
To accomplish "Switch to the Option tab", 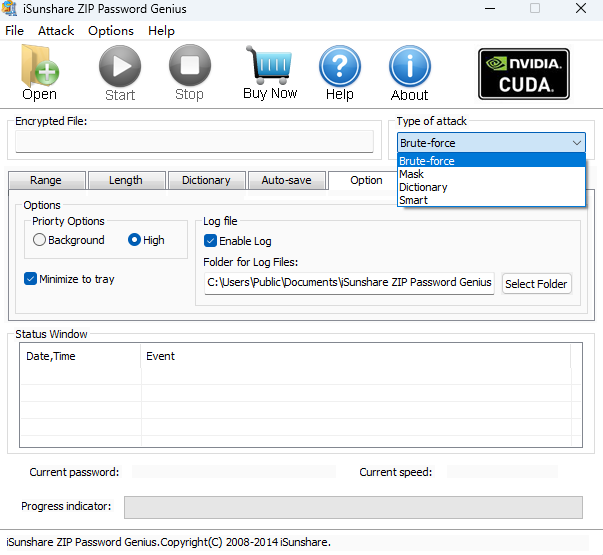I will tap(366, 180).
